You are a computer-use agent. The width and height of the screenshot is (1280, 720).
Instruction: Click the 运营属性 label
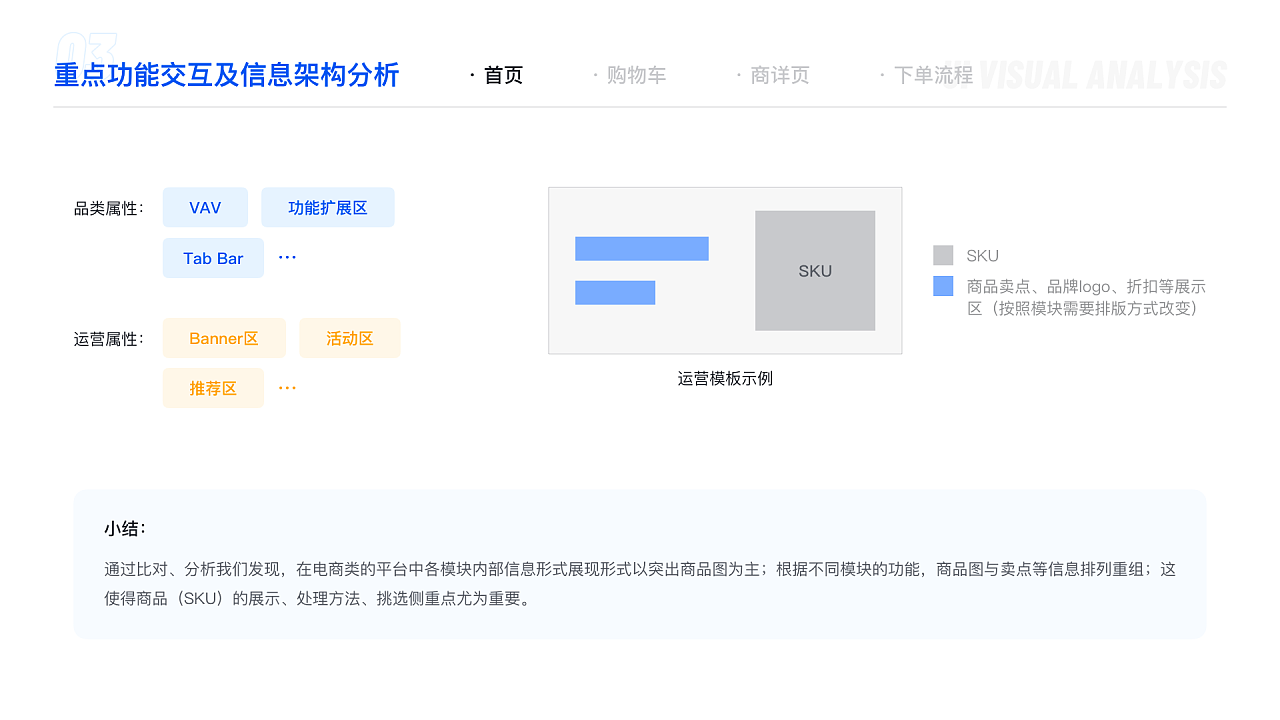pos(109,339)
